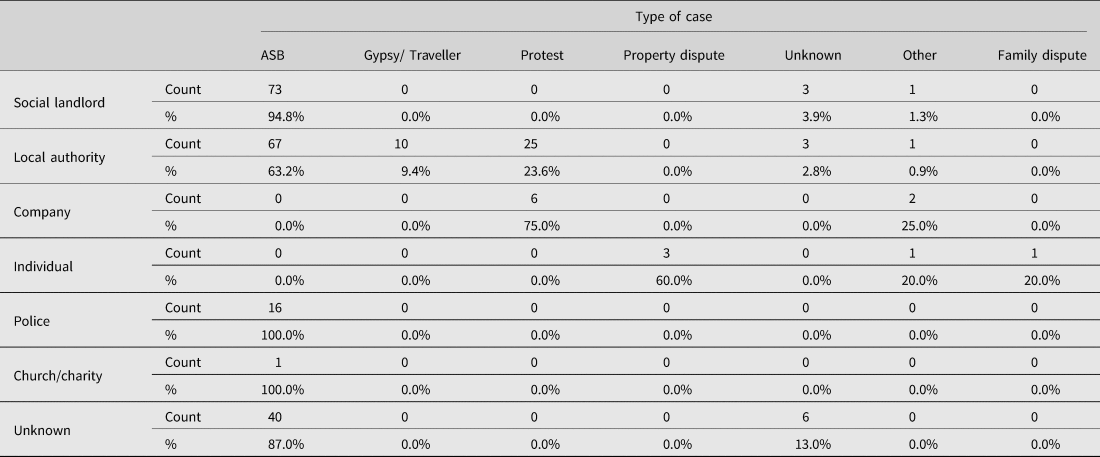Click the 'Type of case' header
This screenshot has height=457, width=1100.
(673, 16)
